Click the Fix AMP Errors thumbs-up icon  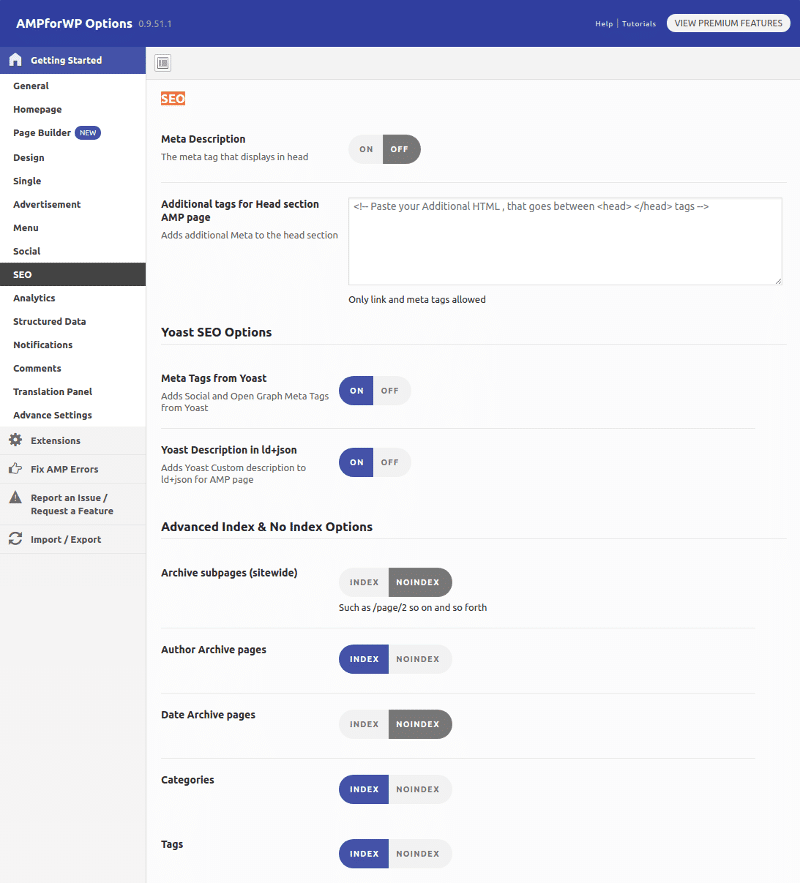pyautogui.click(x=15, y=469)
